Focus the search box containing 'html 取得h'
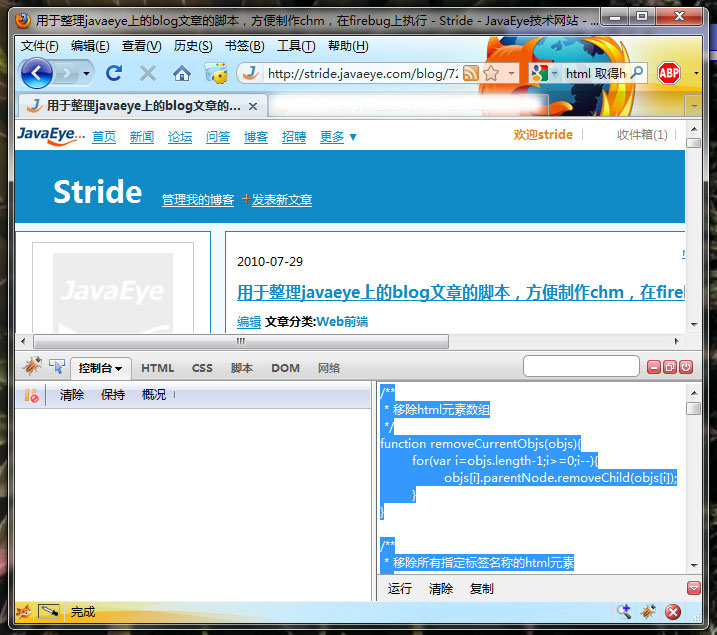 tap(595, 74)
